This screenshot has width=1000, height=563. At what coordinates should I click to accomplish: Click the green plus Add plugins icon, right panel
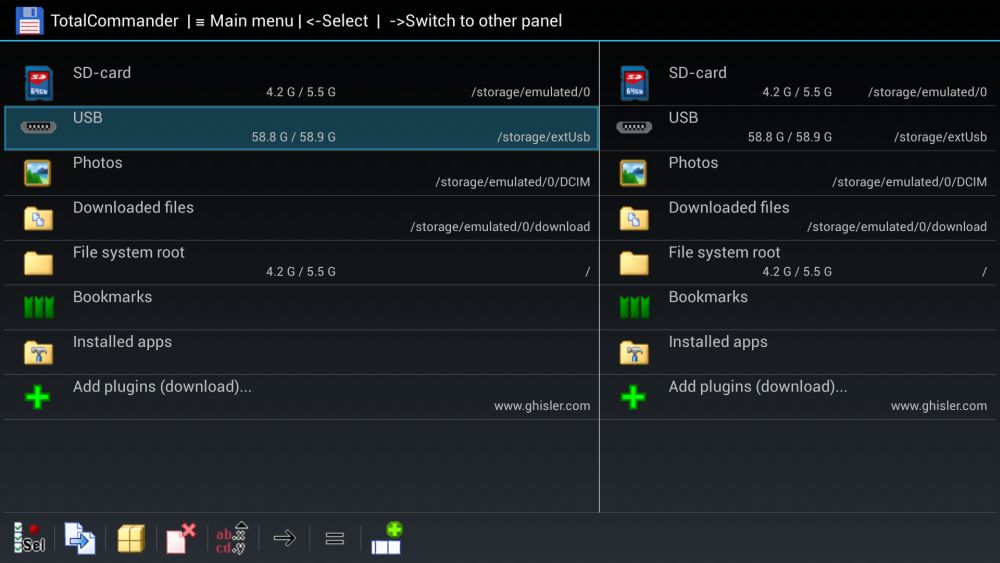(633, 397)
